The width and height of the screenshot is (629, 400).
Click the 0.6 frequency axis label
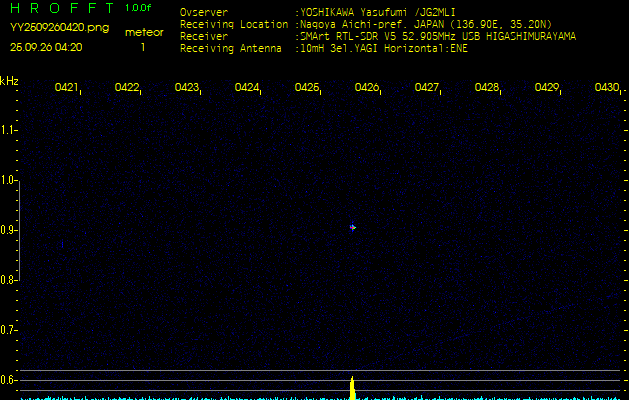(x=9, y=379)
